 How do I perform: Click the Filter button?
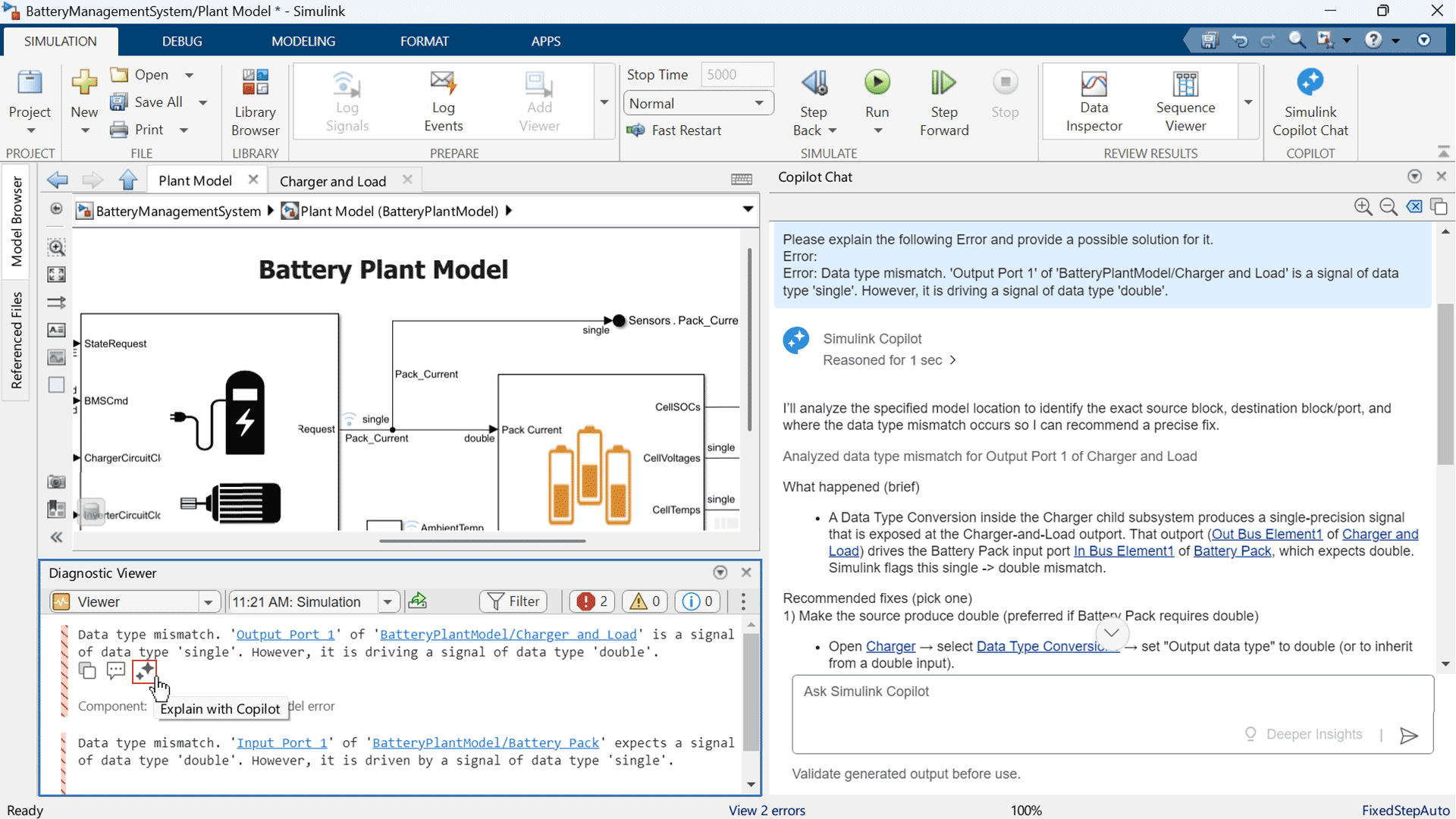coord(513,601)
